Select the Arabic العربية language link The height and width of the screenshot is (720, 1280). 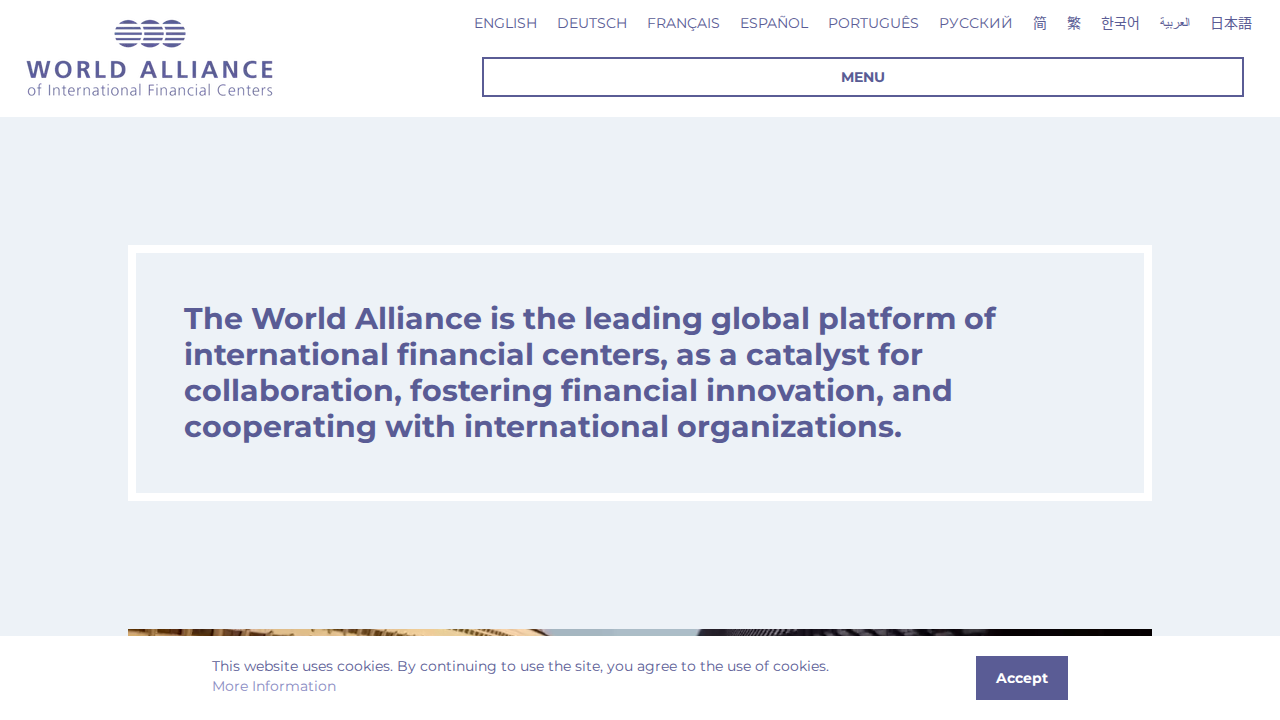point(1175,23)
